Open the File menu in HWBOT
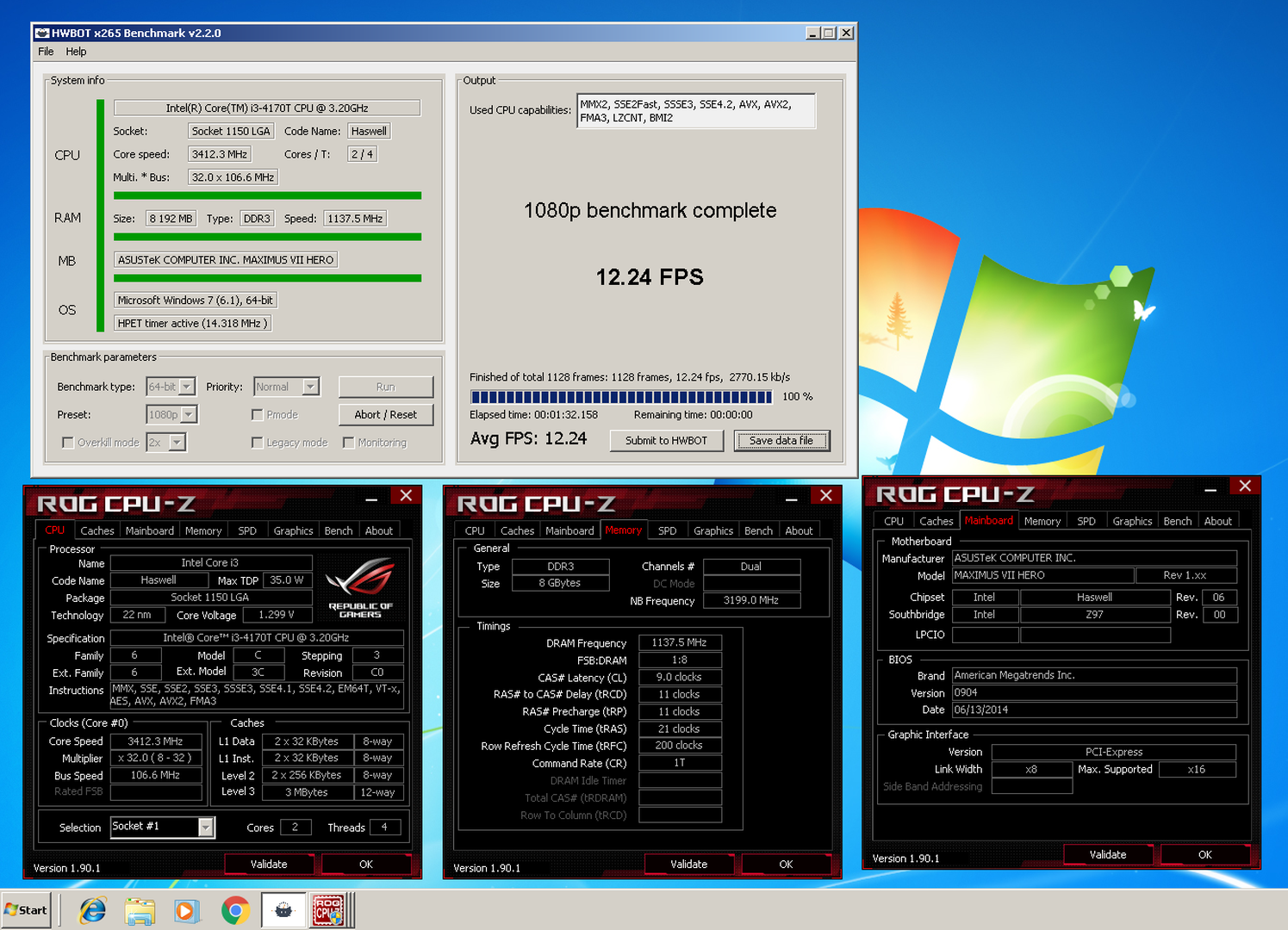This screenshot has height=930, width=1288. click(x=46, y=52)
